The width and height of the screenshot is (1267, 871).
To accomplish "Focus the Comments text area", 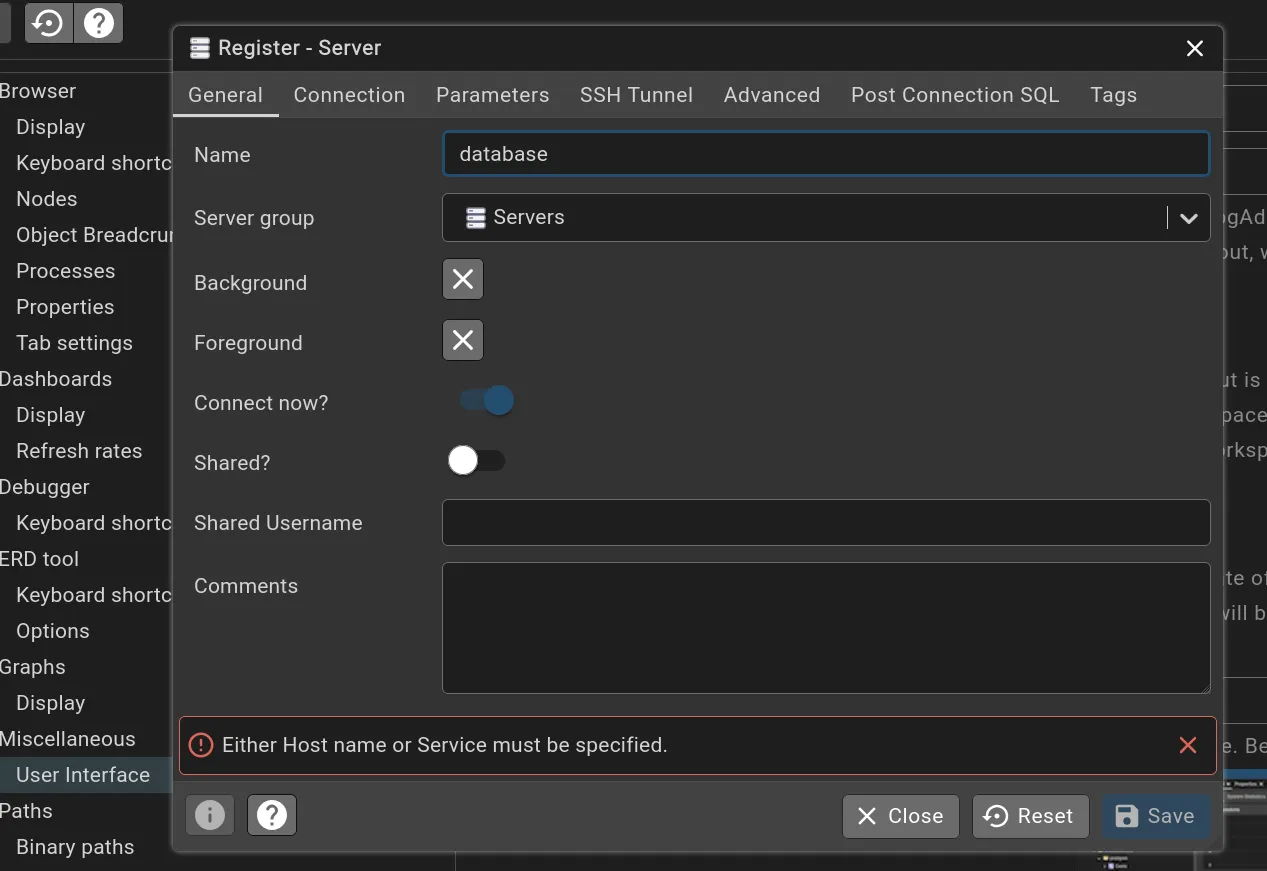I will tap(825, 627).
